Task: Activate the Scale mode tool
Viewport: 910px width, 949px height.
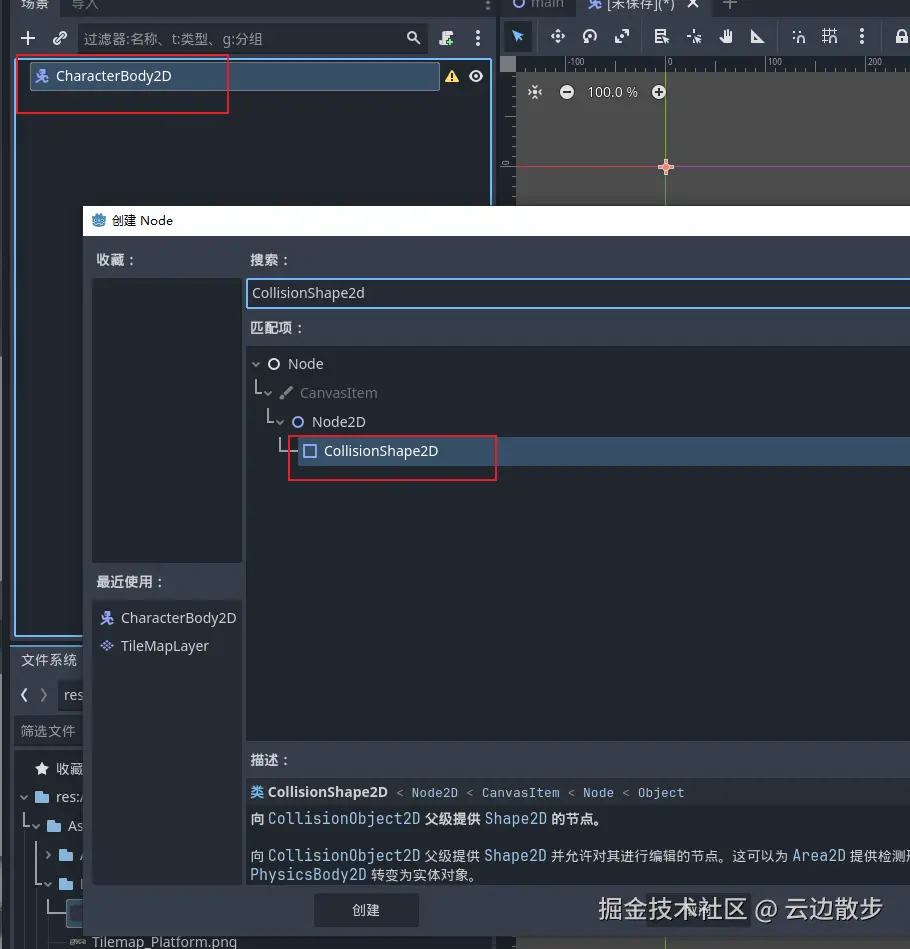Action: 622,37
